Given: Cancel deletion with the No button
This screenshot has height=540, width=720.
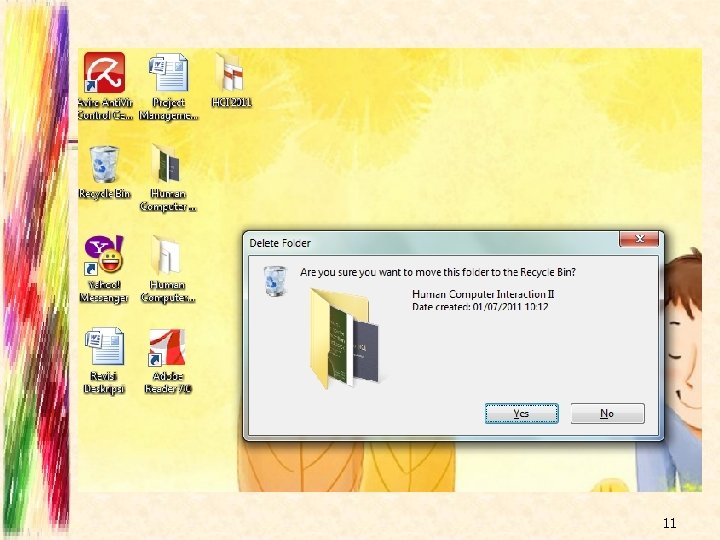Looking at the screenshot, I should click(608, 413).
